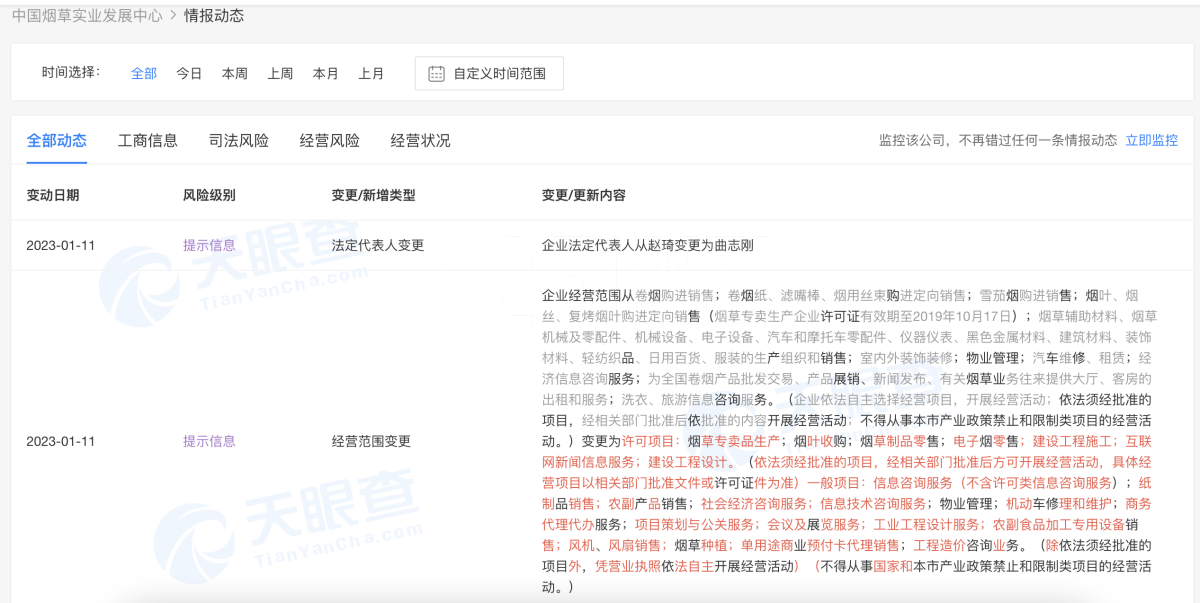Filter time by 全部
This screenshot has height=603, width=1200.
144,73
